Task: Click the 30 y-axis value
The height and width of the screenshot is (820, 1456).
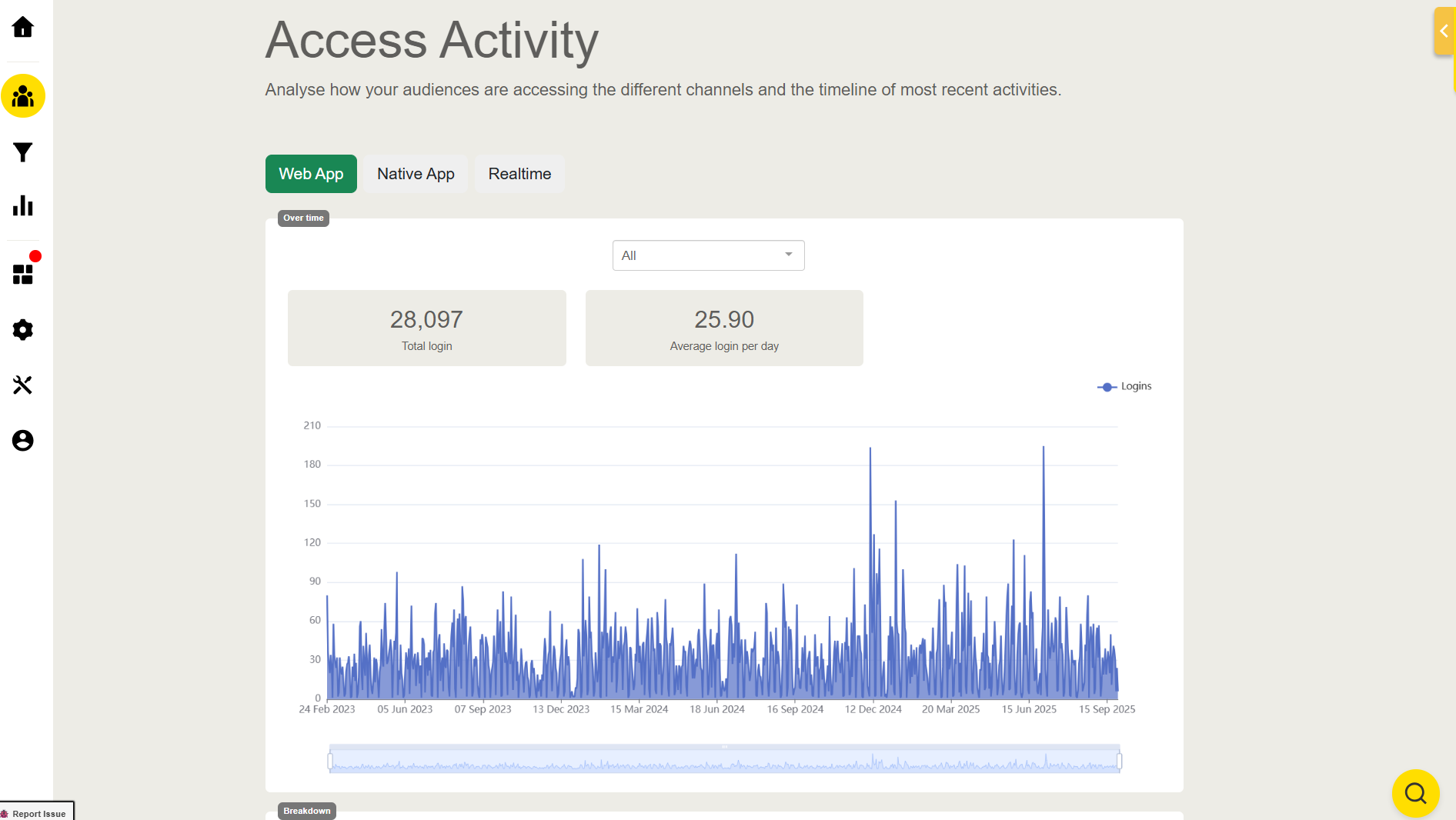Action: [x=315, y=659]
